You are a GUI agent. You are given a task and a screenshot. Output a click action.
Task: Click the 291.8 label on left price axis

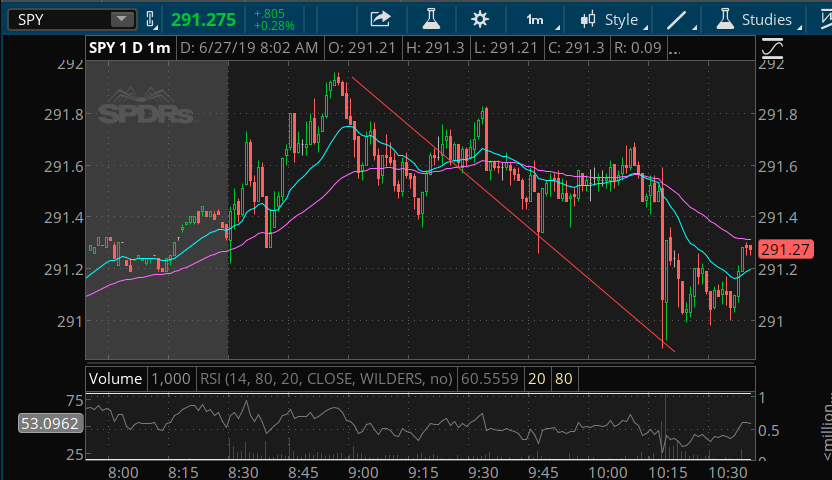(64, 115)
